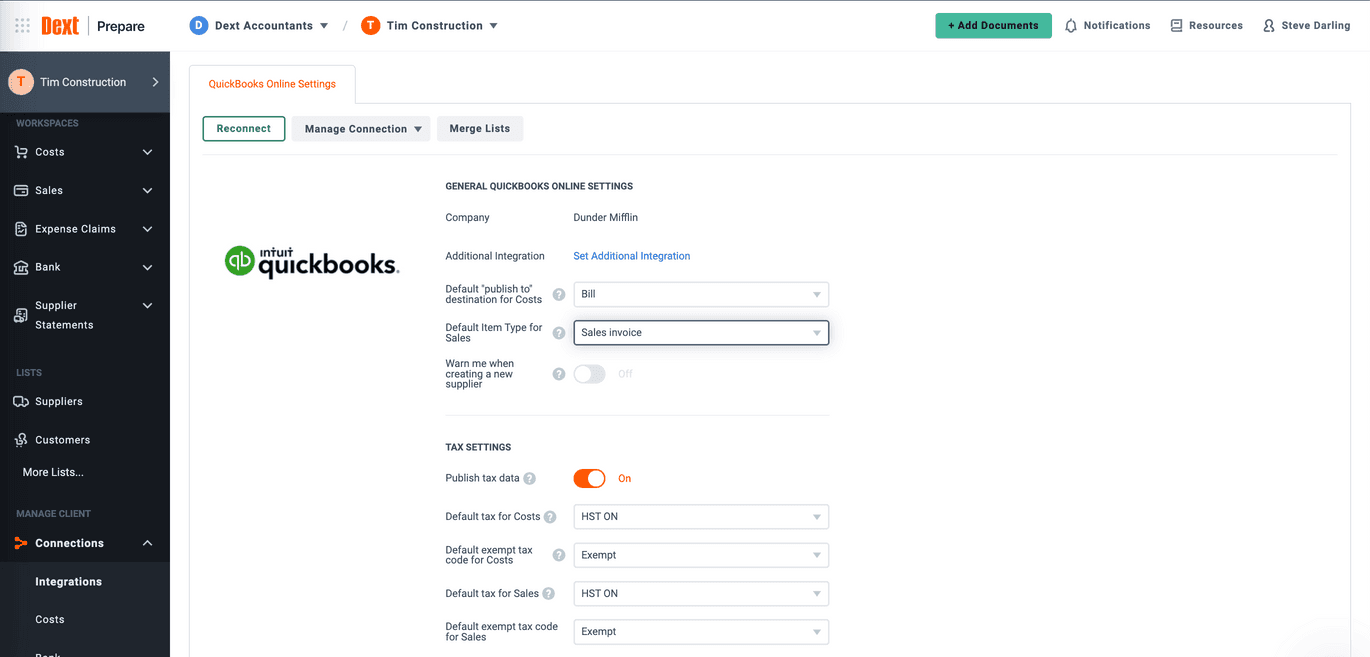Expand the Costs workspace chevron

tap(148, 152)
